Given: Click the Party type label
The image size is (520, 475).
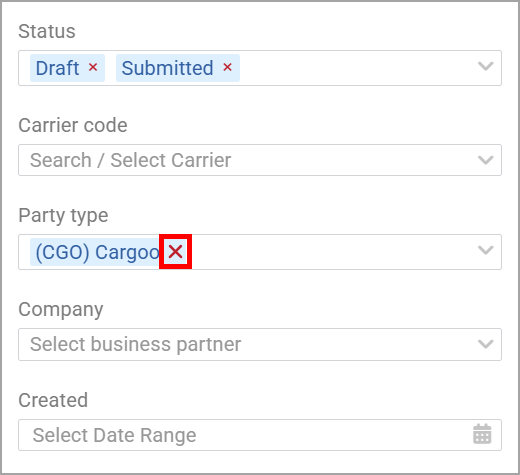Looking at the screenshot, I should (63, 216).
